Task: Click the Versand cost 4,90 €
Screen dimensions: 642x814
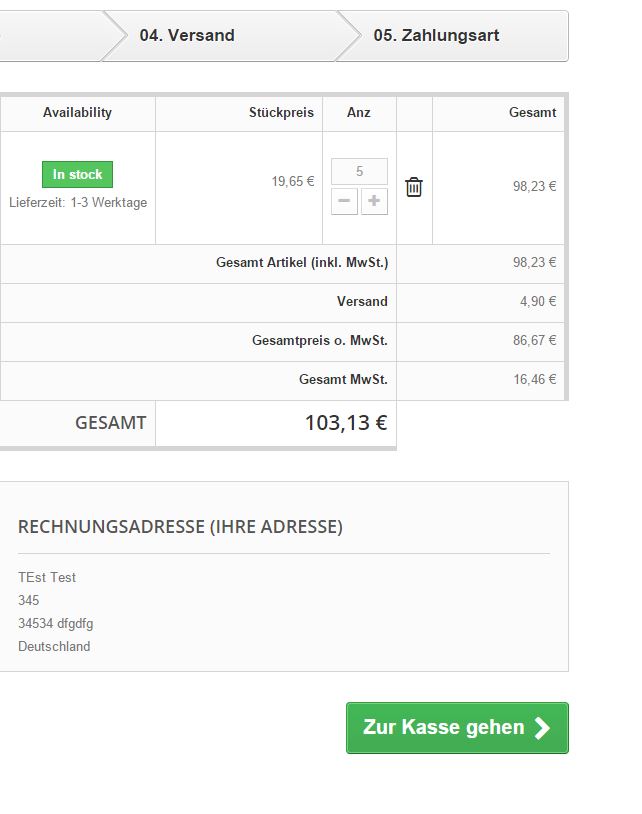Action: click(x=538, y=301)
